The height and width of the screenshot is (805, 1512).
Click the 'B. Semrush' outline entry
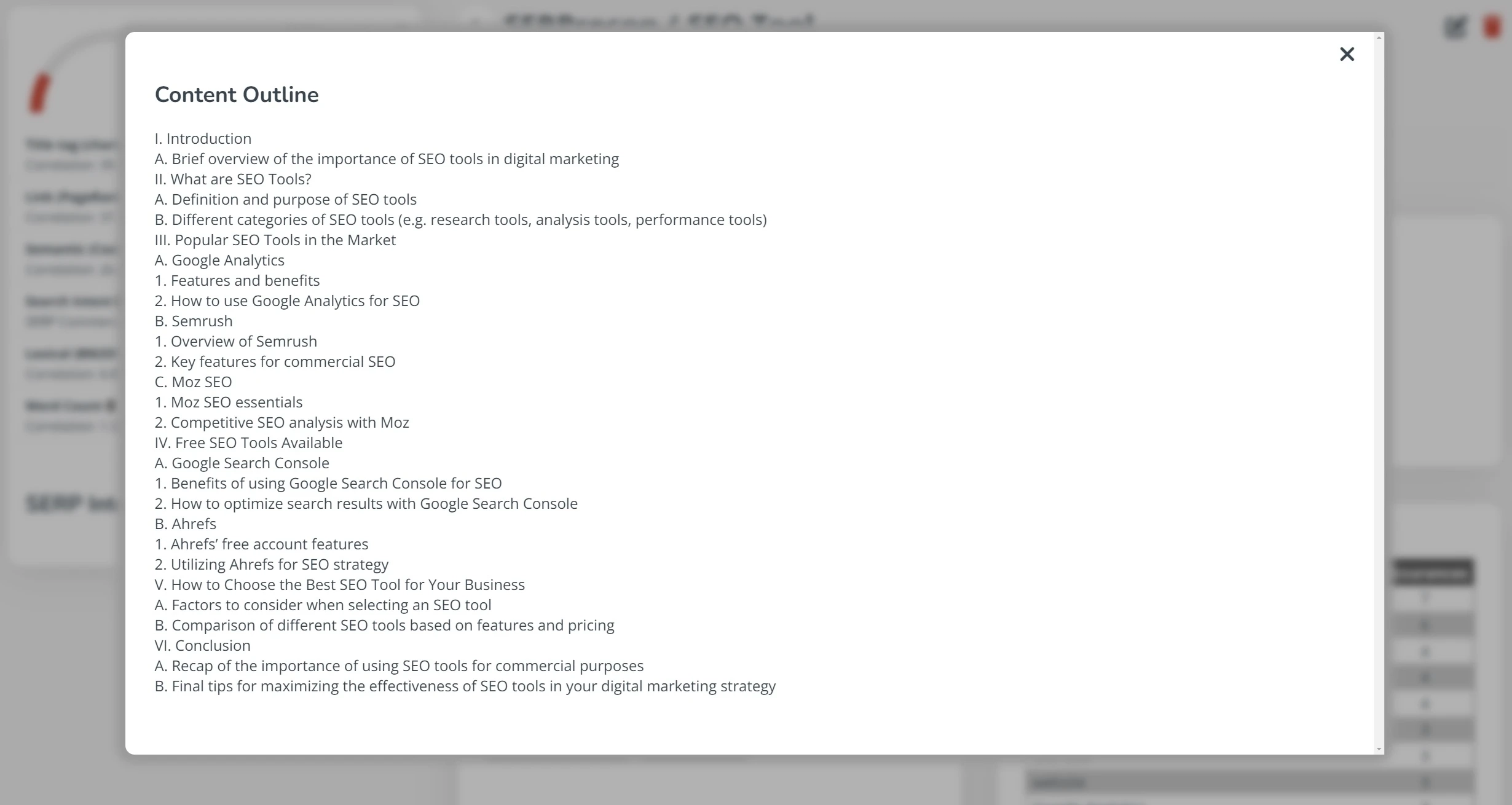(194, 321)
